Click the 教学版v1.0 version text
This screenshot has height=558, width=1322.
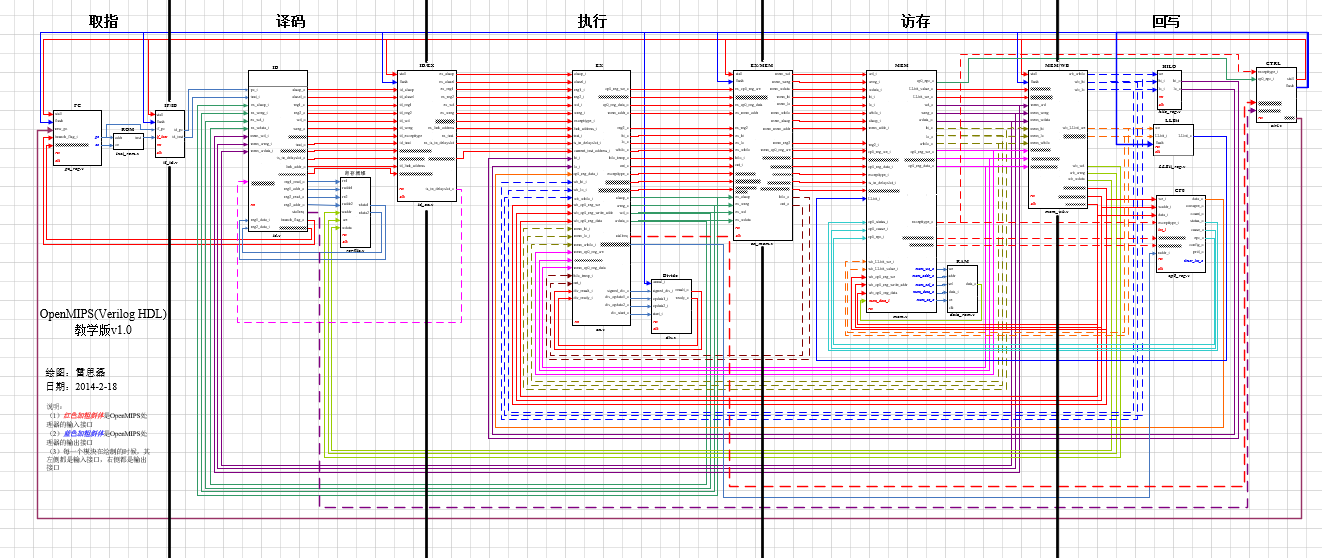[x=102, y=330]
